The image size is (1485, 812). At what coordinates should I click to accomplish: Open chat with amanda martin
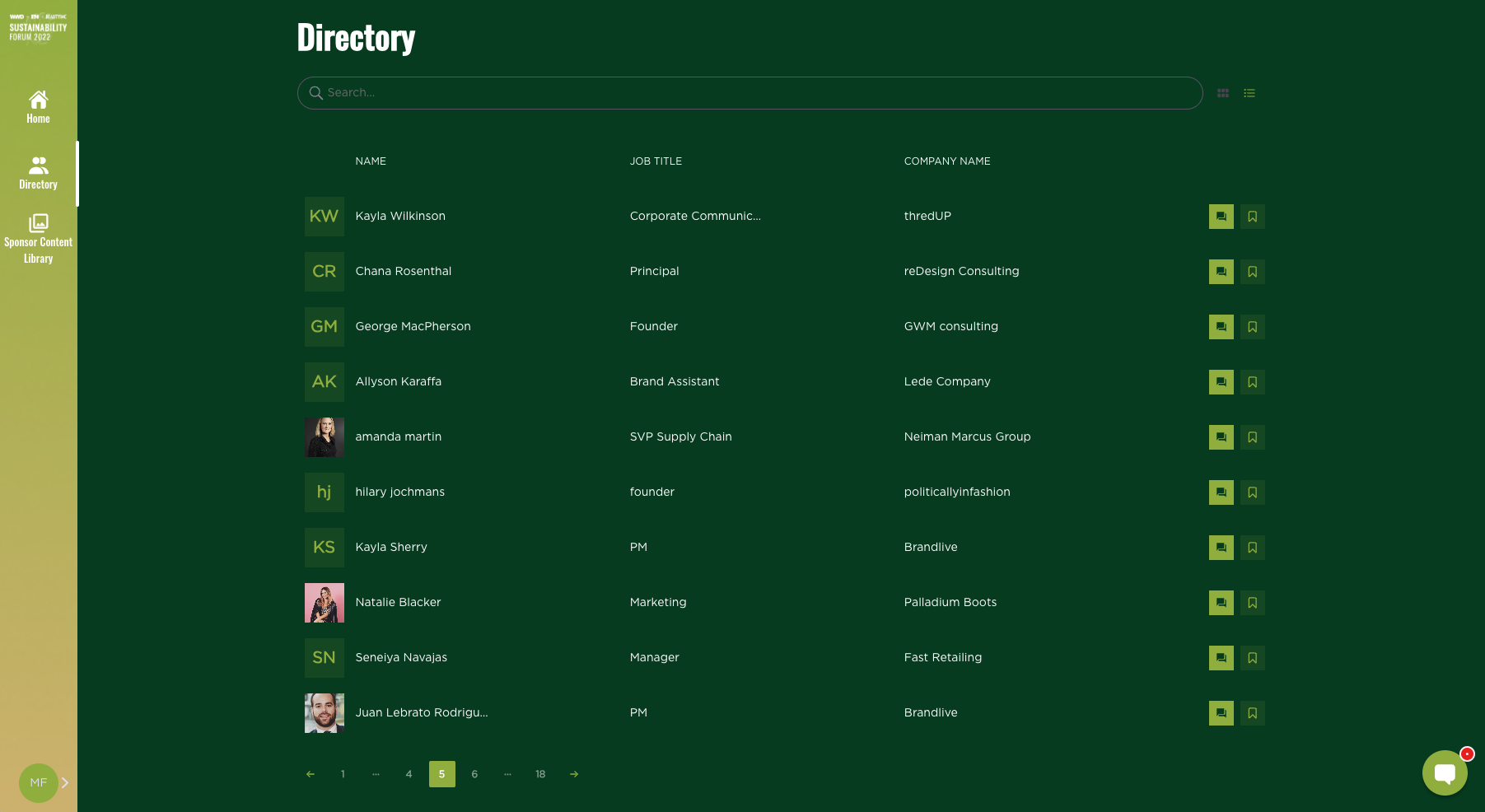(1221, 437)
